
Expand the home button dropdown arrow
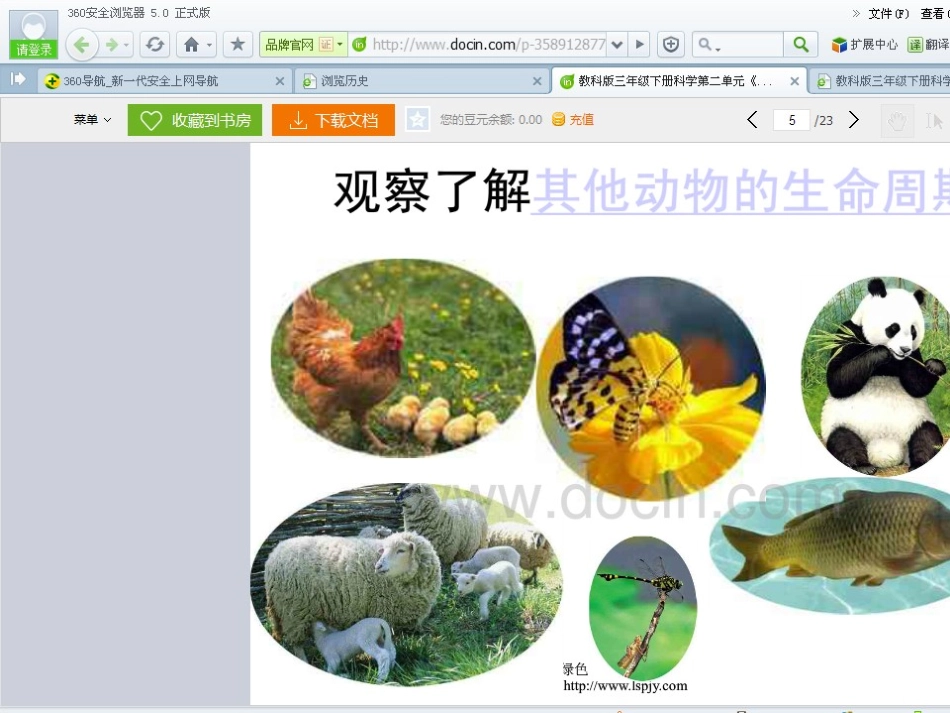209,45
